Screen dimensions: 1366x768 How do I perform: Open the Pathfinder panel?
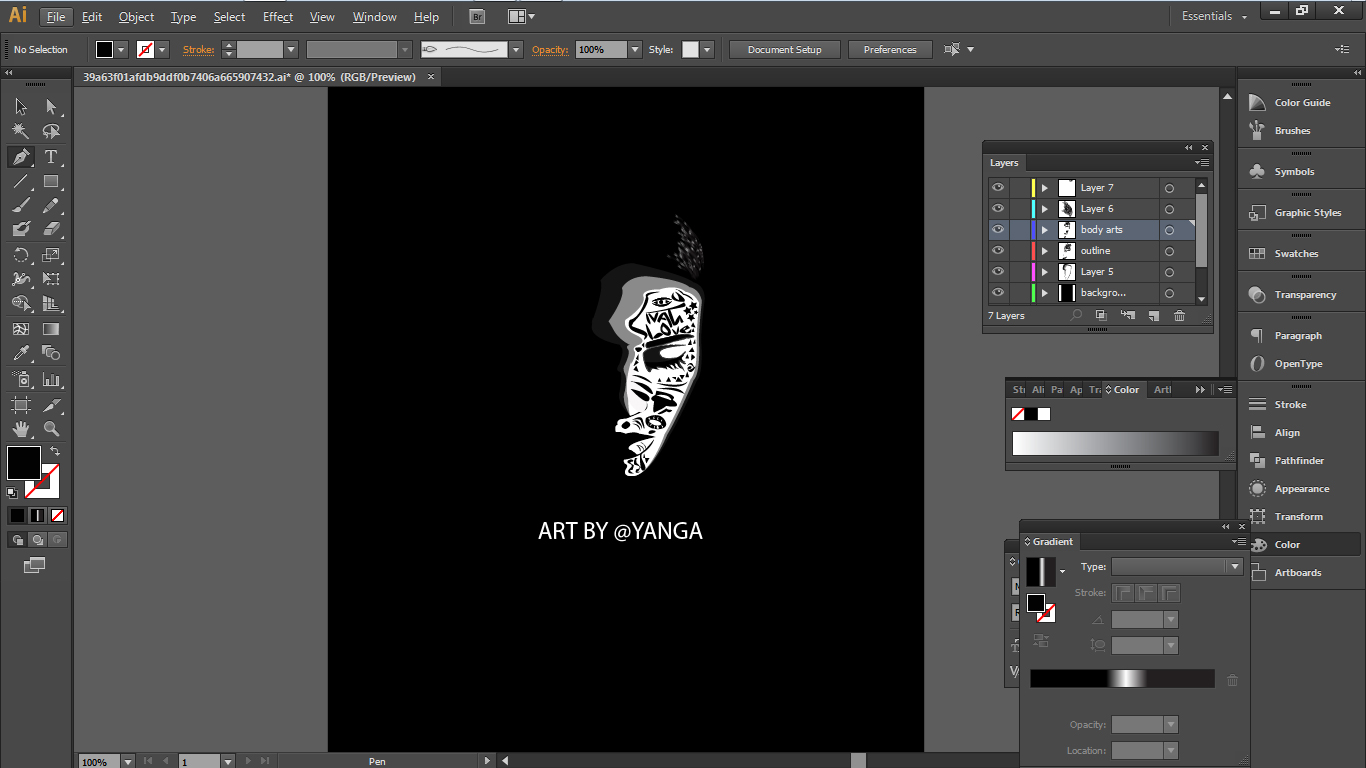[x=1299, y=461]
